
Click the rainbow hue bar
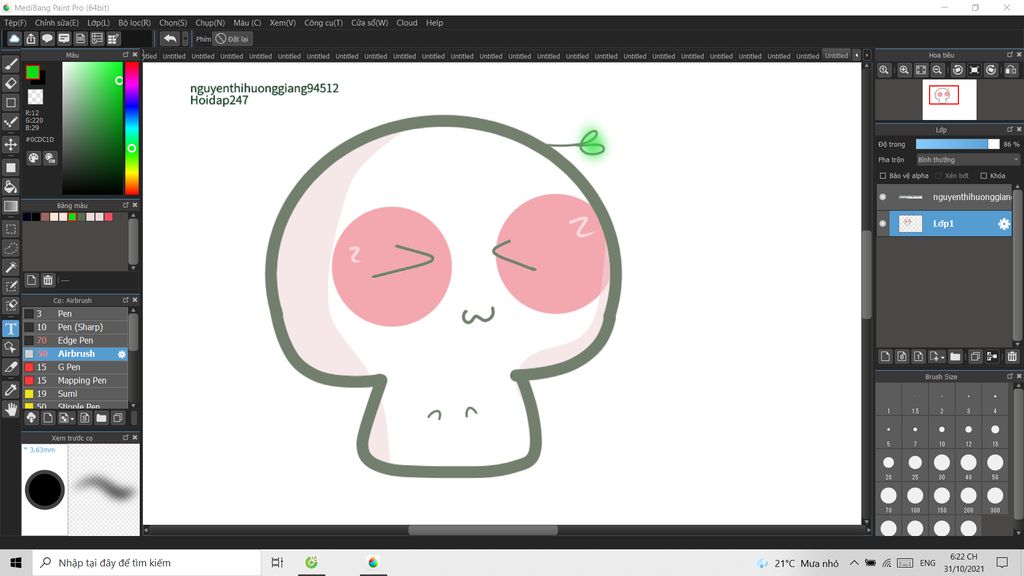tap(132, 128)
